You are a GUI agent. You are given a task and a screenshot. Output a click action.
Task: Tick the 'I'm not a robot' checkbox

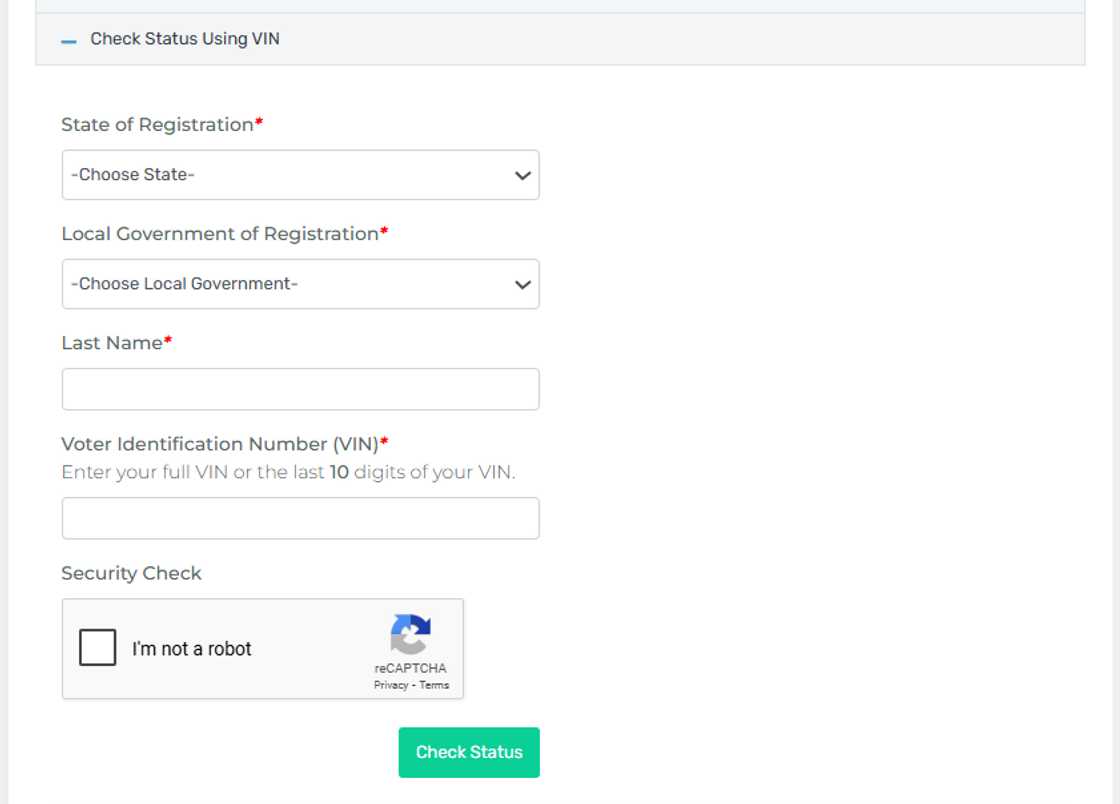(x=98, y=648)
